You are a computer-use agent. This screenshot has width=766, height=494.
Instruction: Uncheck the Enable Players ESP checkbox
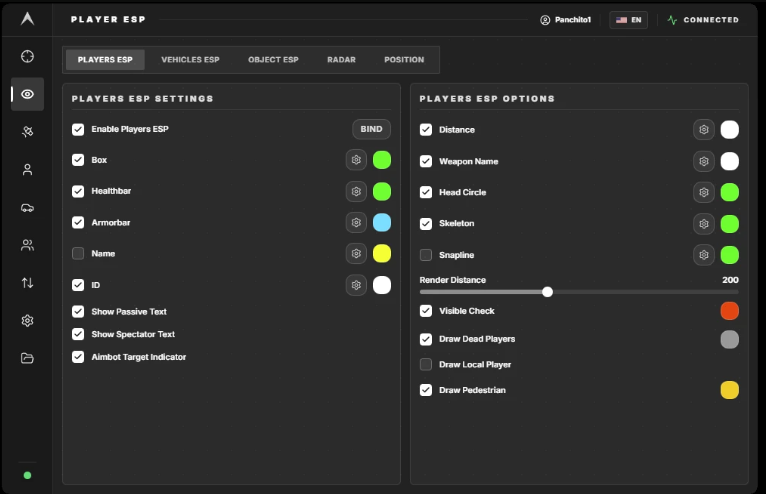pyautogui.click(x=78, y=129)
